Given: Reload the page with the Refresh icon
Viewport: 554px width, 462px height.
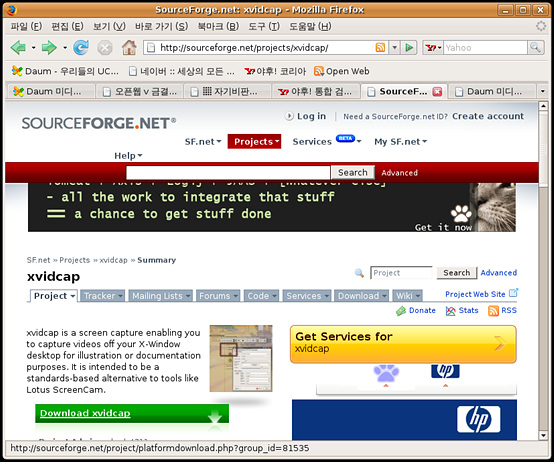Looking at the screenshot, I should pos(81,47).
